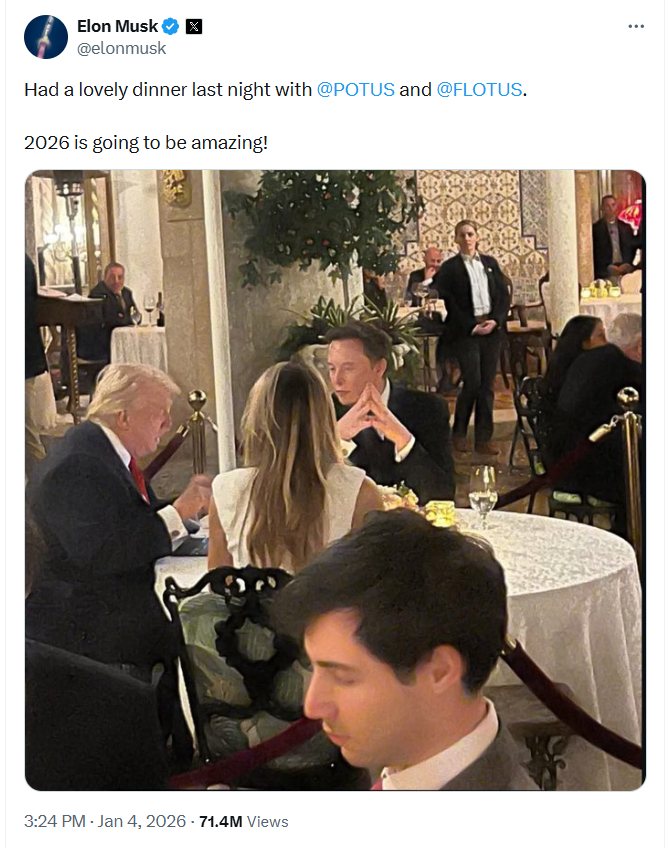Click the black X affiliation badge
667x848 pixels.
[194, 27]
